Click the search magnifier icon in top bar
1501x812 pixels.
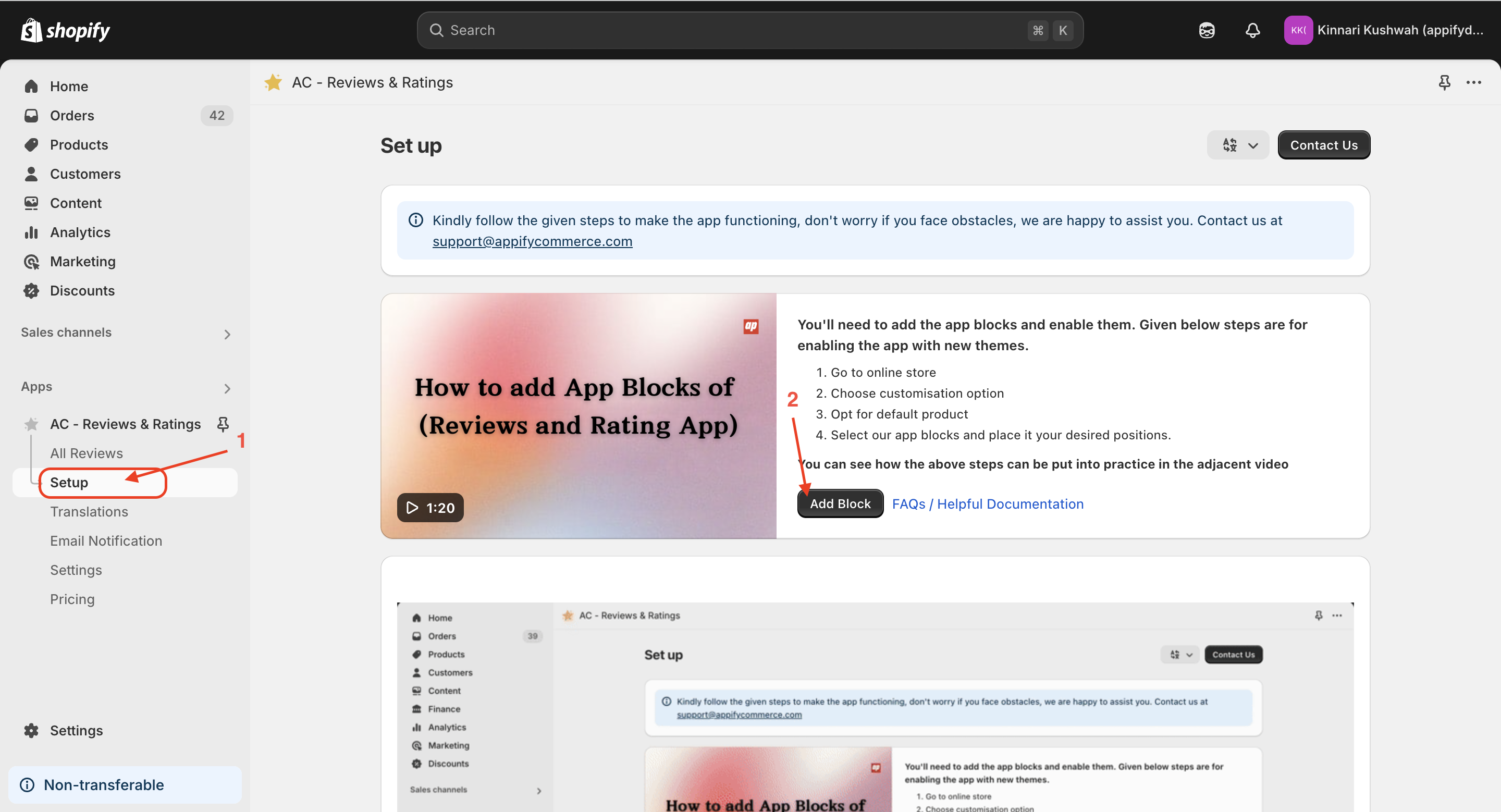pyautogui.click(x=437, y=29)
